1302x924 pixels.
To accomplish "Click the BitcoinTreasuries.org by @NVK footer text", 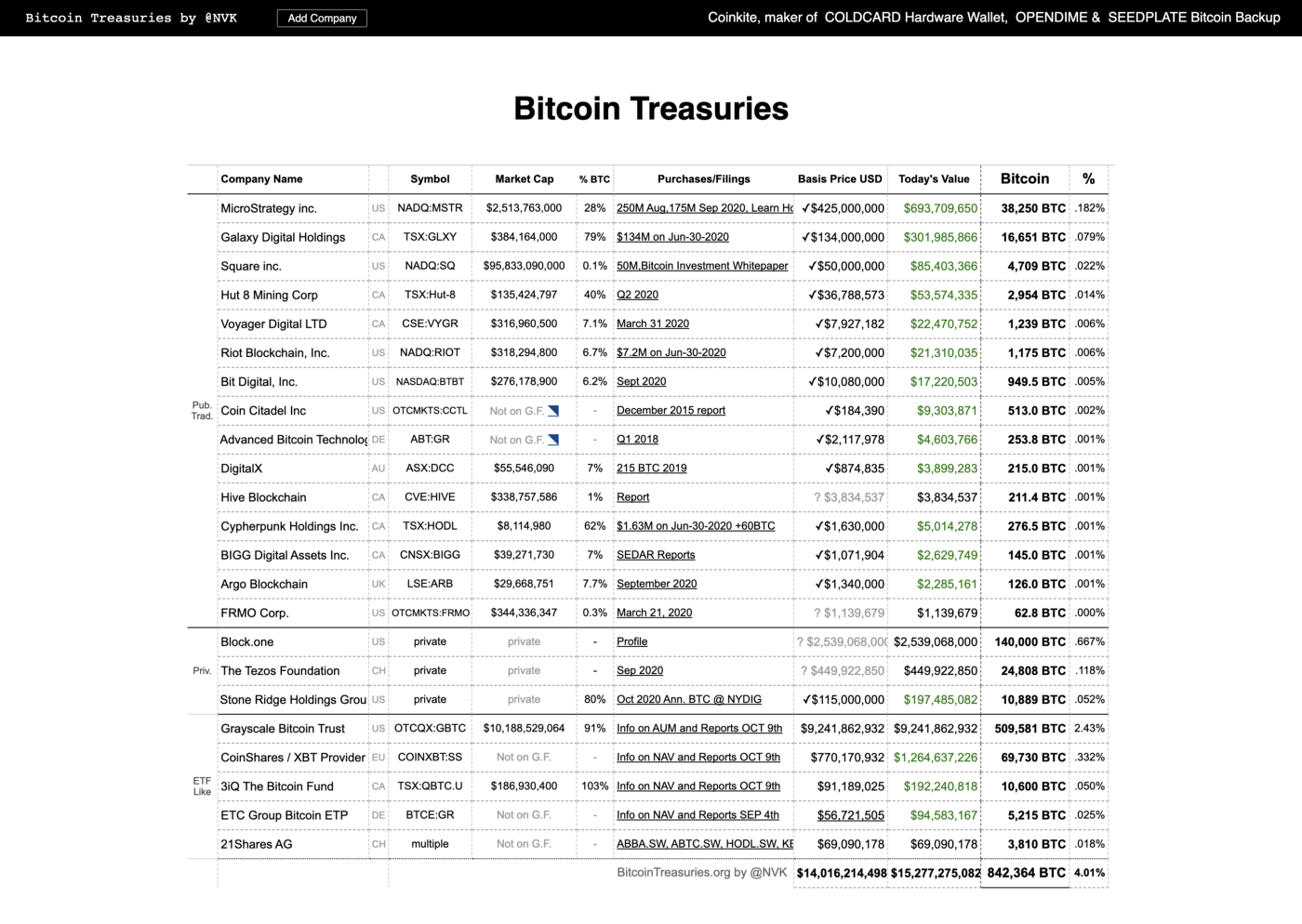I will [702, 873].
